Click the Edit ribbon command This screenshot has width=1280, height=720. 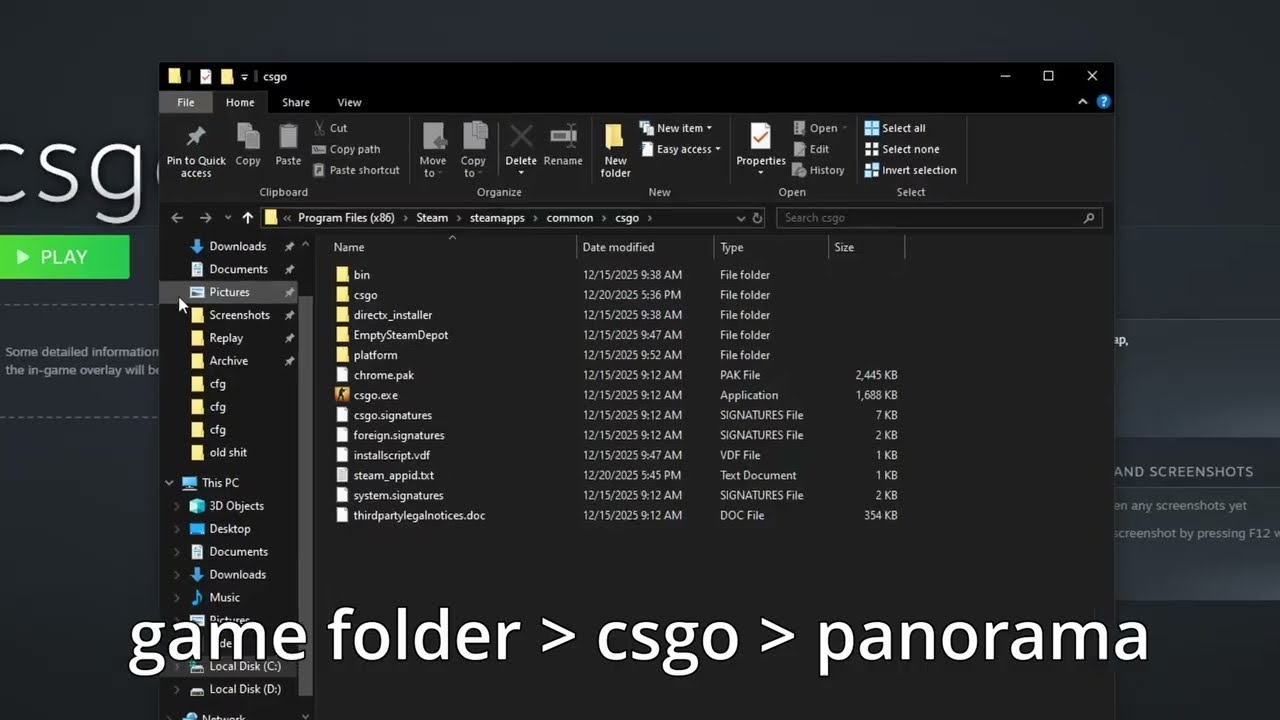pos(811,149)
